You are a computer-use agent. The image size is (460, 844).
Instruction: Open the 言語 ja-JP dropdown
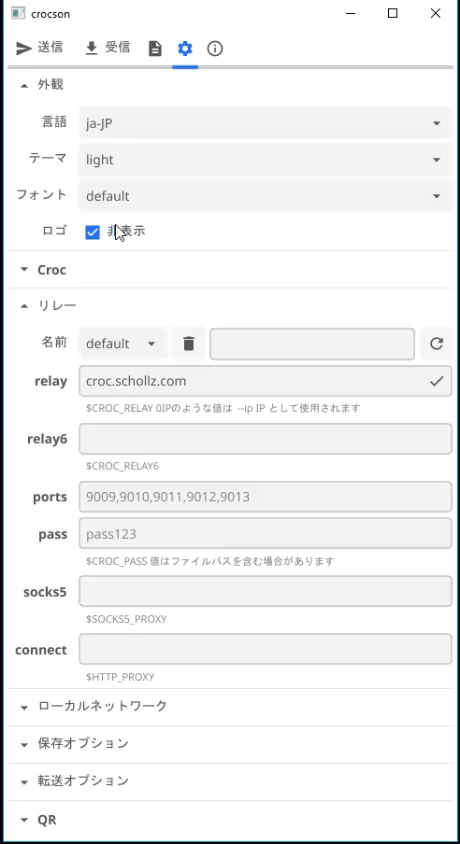pos(265,123)
